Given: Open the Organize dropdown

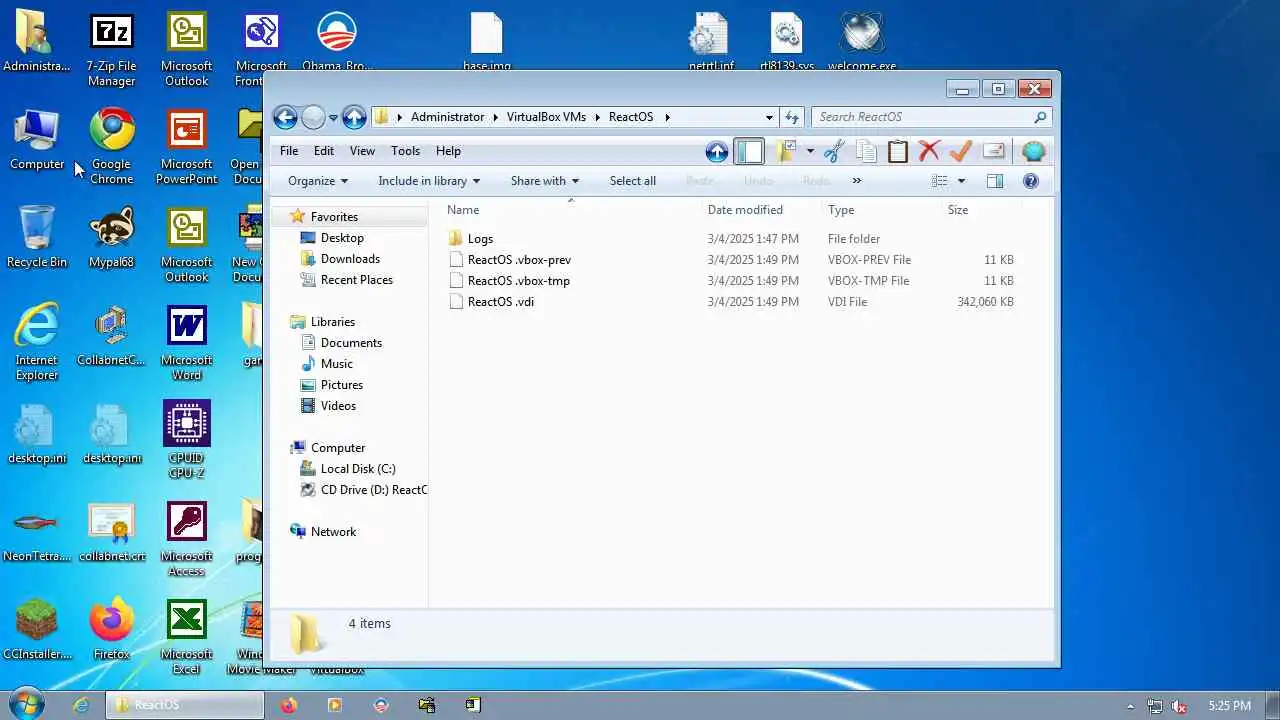Looking at the screenshot, I should pyautogui.click(x=318, y=181).
